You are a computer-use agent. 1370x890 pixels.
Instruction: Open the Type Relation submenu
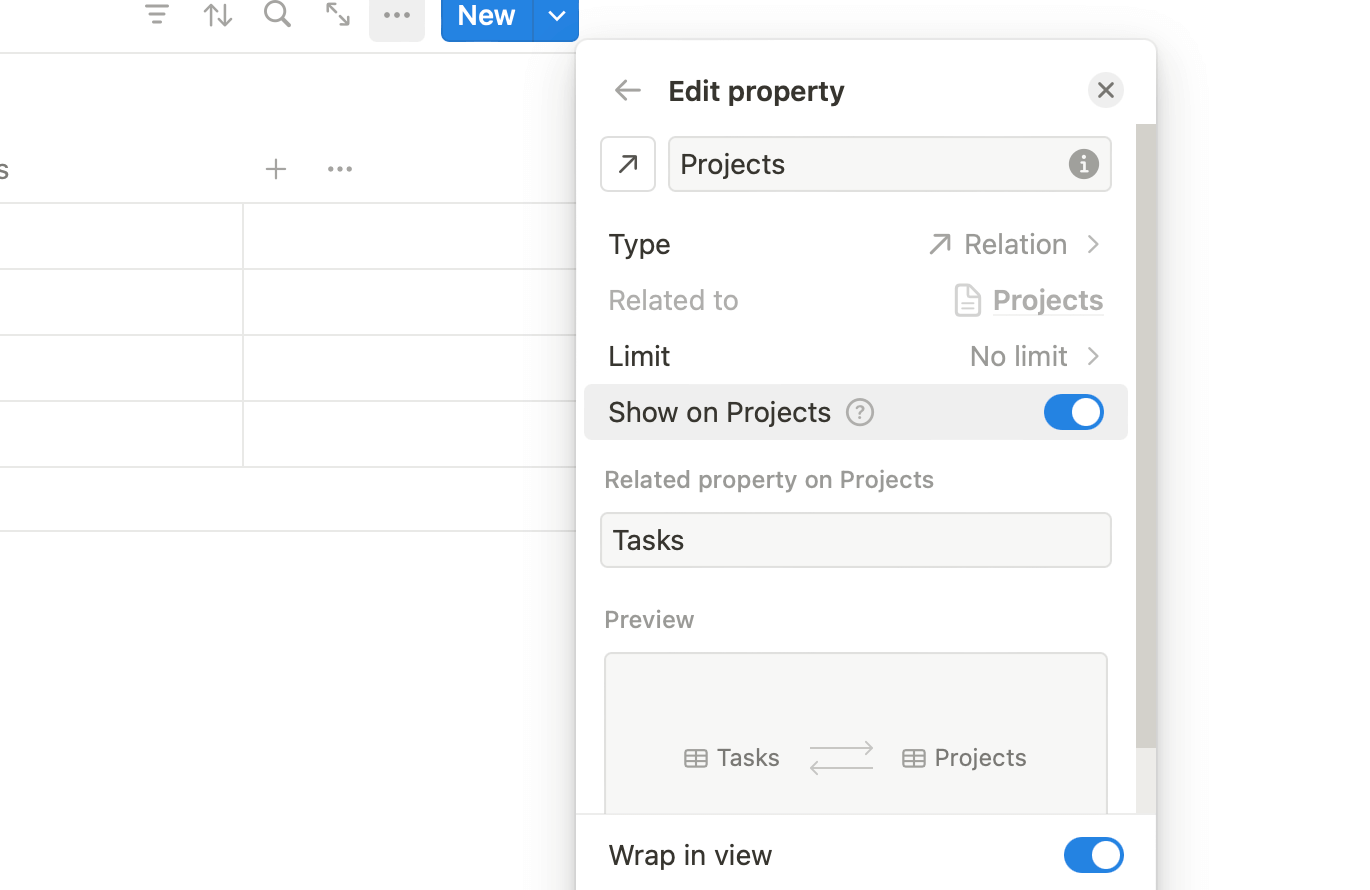tap(1013, 244)
